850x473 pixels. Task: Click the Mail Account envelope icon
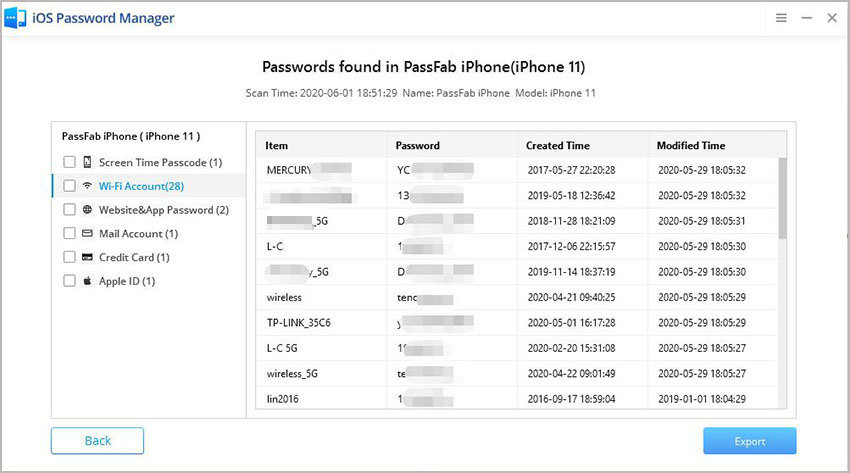tap(87, 234)
